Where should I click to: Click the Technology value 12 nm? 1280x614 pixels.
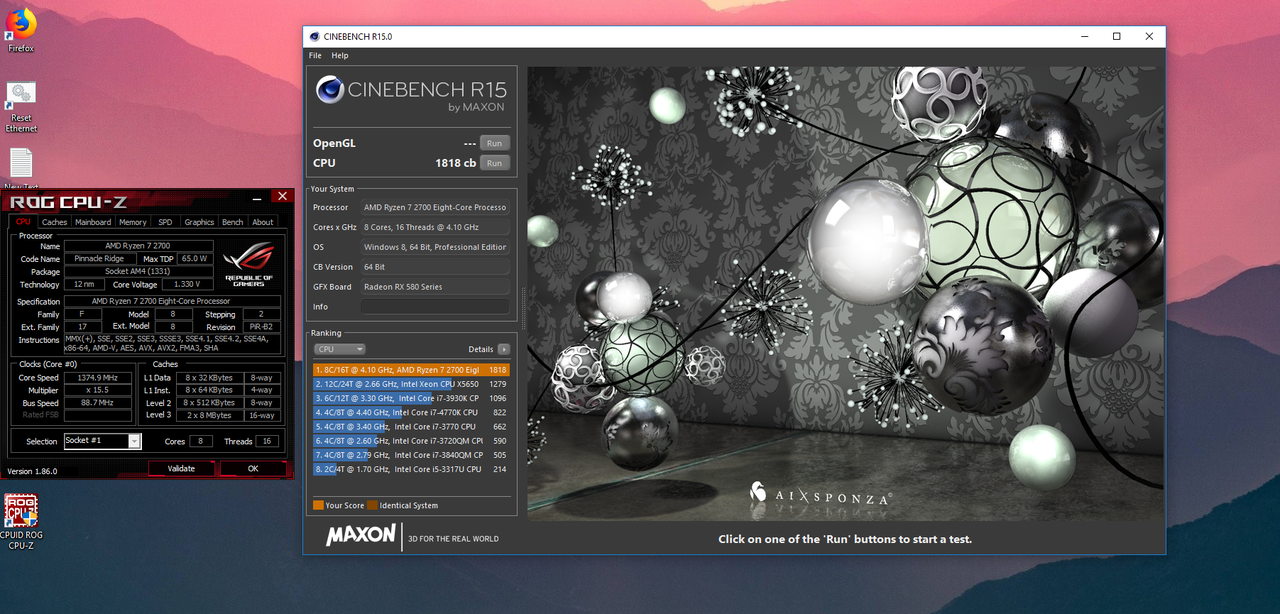tap(83, 285)
